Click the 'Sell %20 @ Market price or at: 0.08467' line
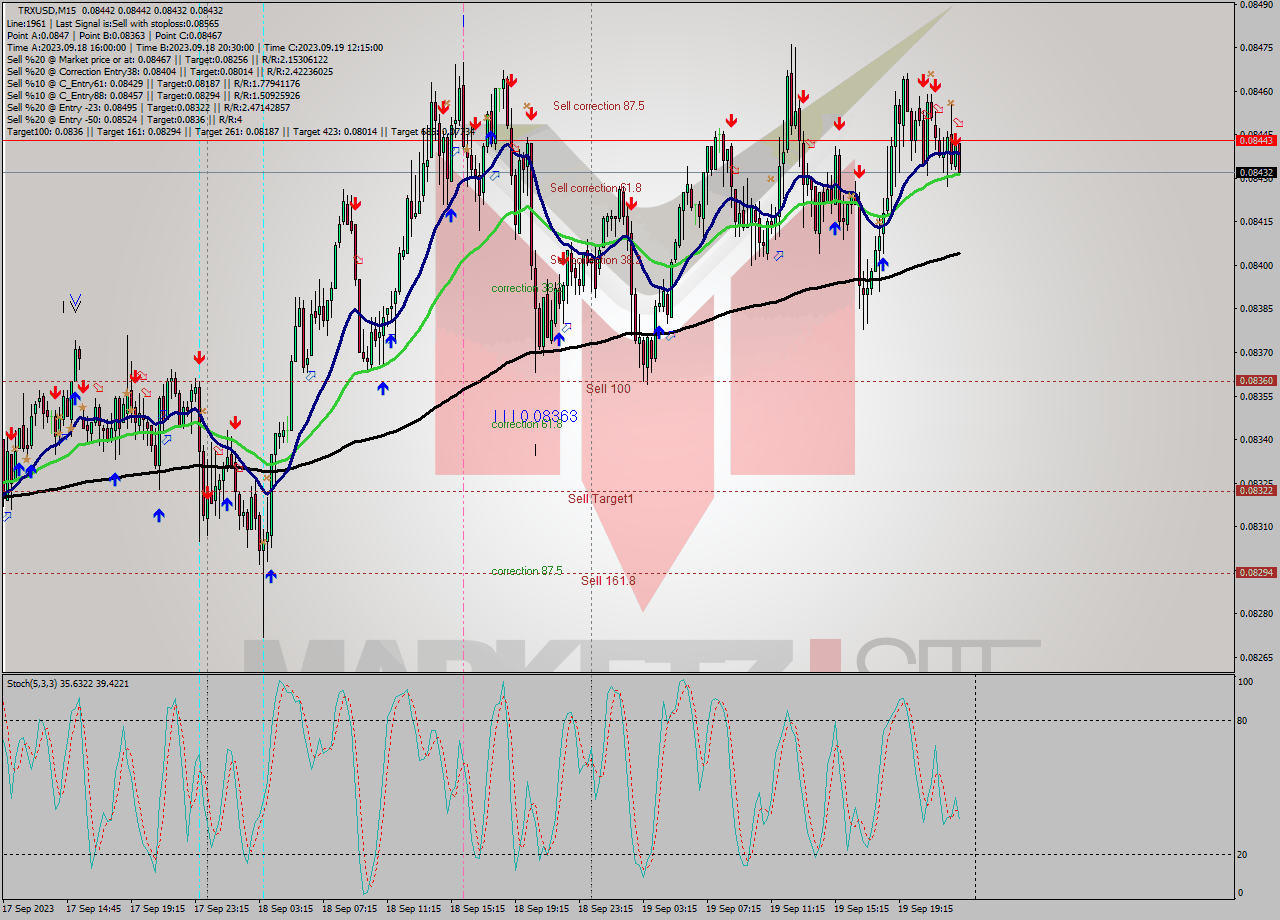1280x920 pixels. coord(169,59)
